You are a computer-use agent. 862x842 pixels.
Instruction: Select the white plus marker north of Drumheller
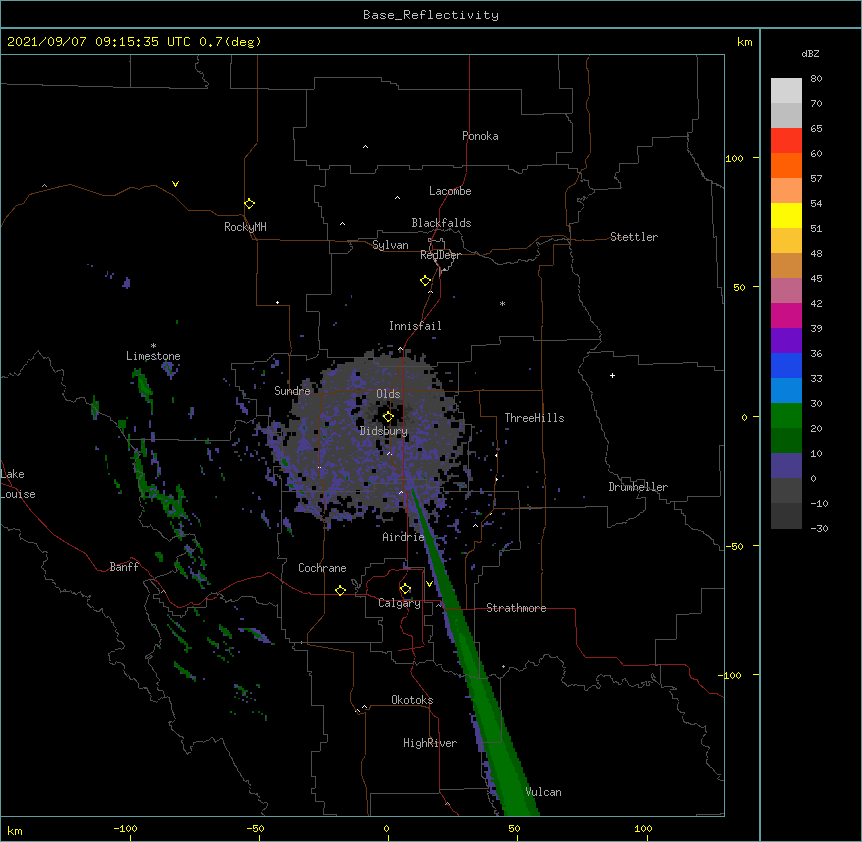[x=612, y=375]
